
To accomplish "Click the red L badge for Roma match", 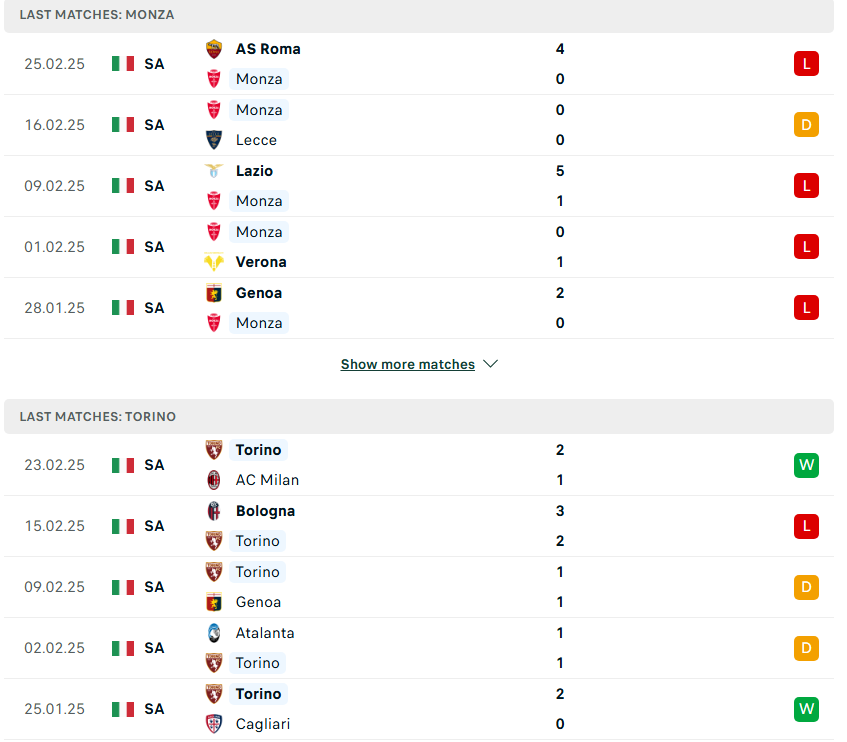I will (x=806, y=64).
